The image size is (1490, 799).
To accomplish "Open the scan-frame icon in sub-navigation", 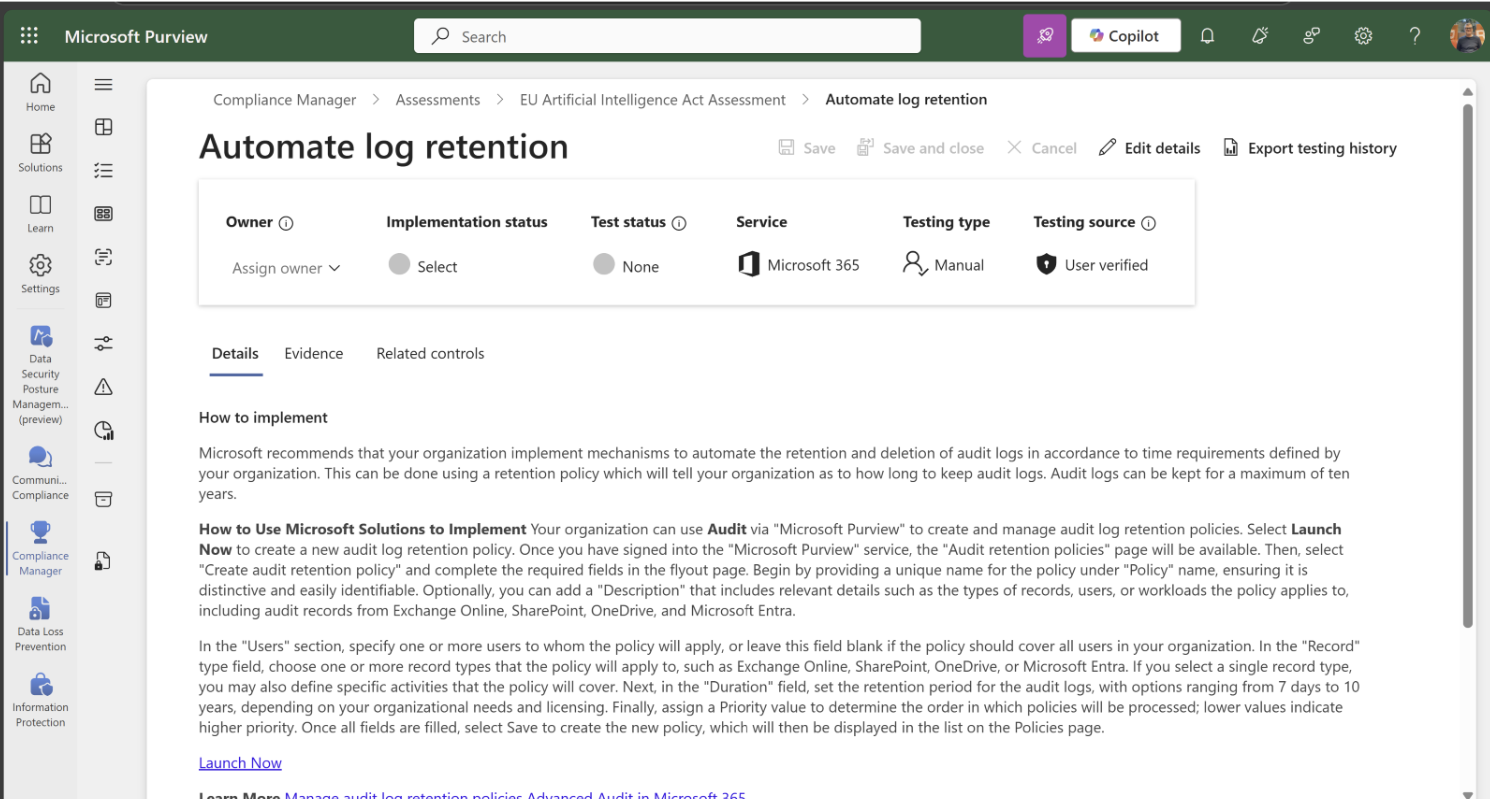I will pos(103,257).
